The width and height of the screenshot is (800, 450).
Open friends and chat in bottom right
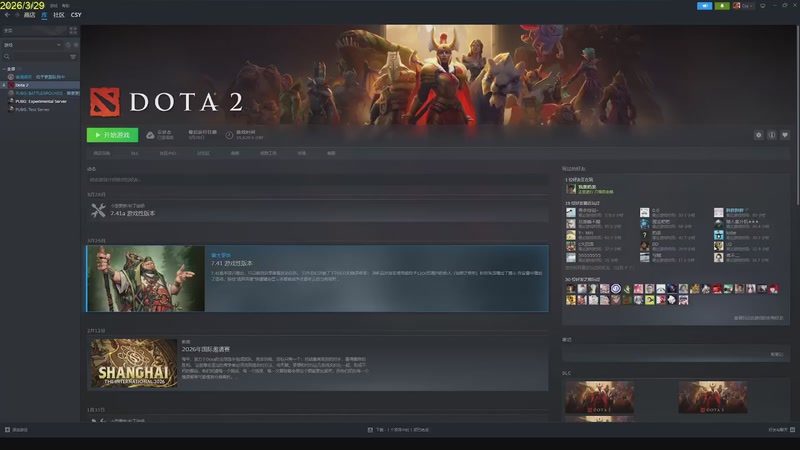click(782, 430)
